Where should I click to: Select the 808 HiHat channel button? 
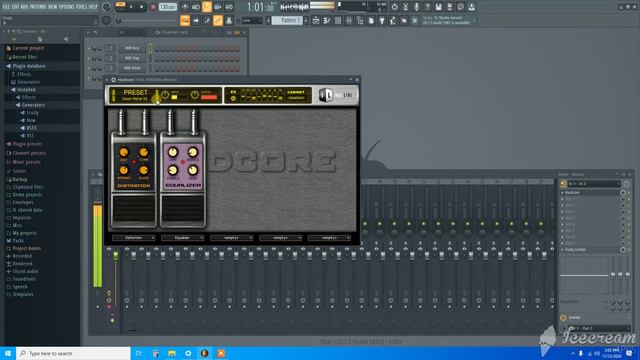click(x=132, y=68)
